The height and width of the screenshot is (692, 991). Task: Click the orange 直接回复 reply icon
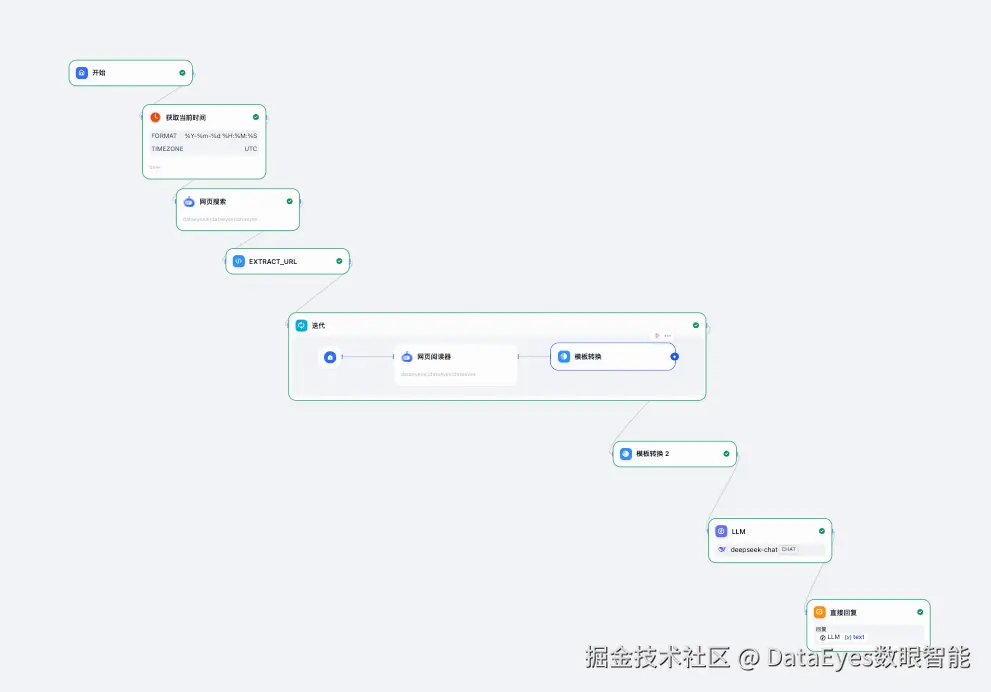pos(820,611)
